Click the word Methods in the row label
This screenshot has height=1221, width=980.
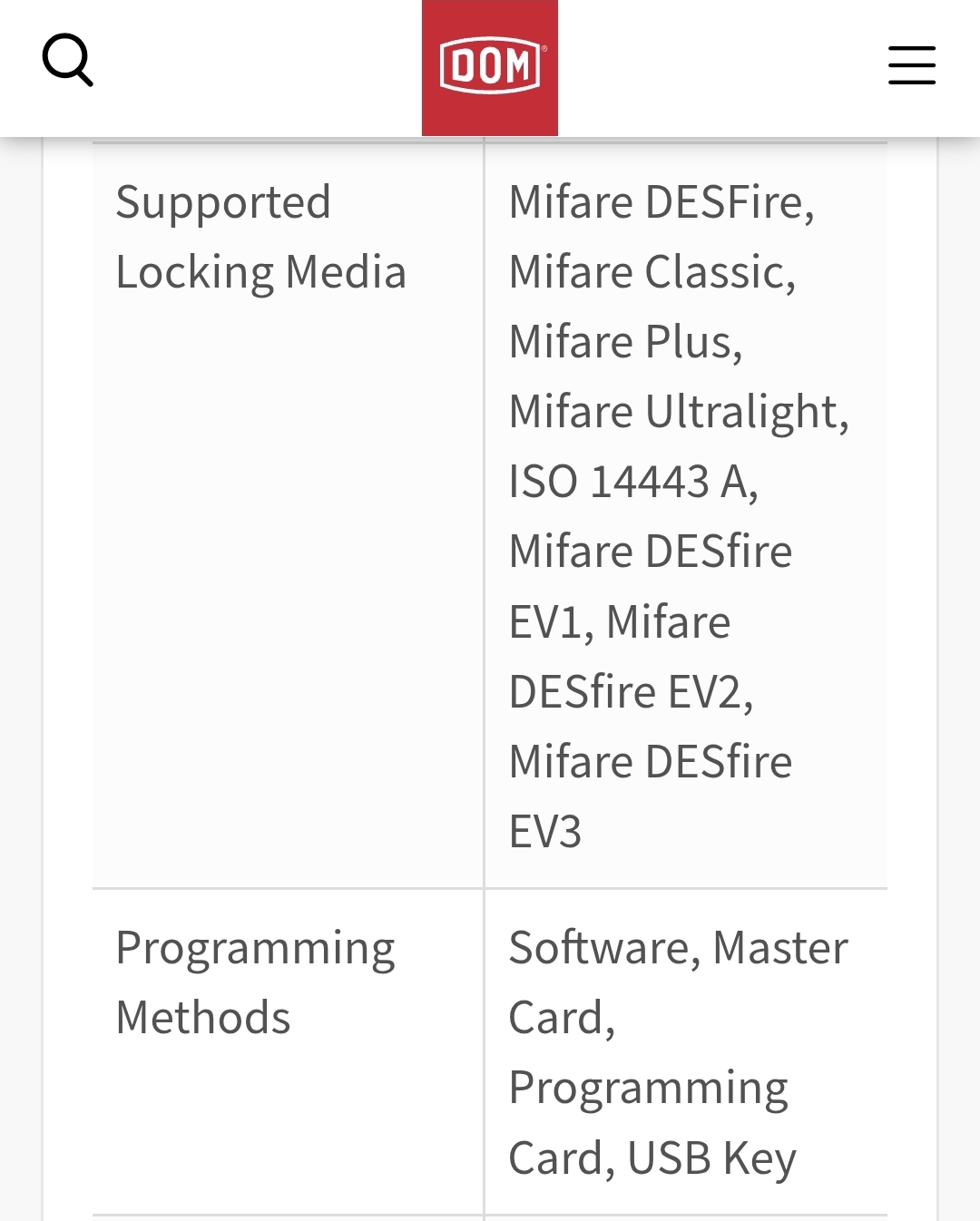coord(203,1018)
